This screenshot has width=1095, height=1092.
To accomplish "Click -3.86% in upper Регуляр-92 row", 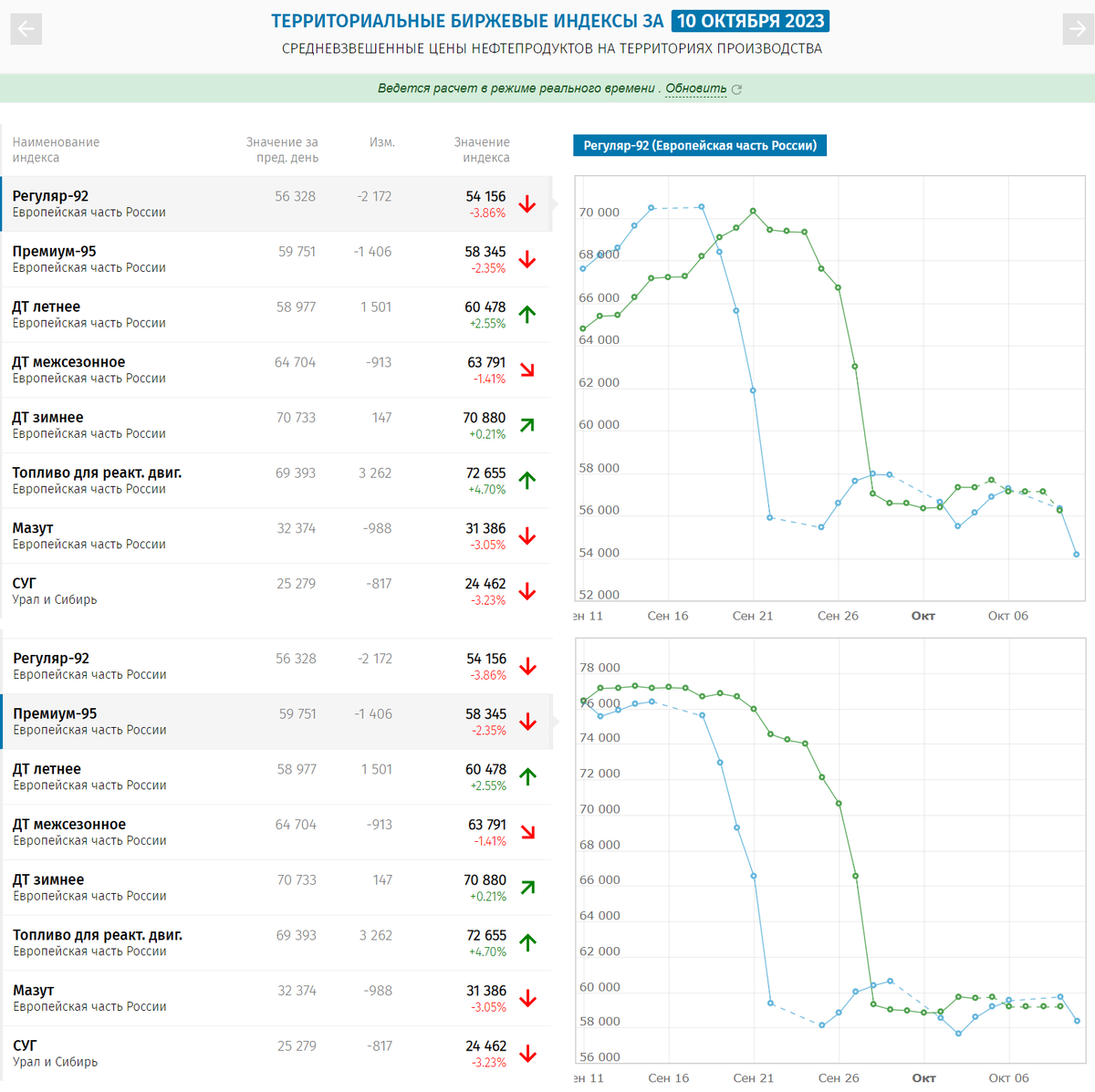I will coord(487,213).
